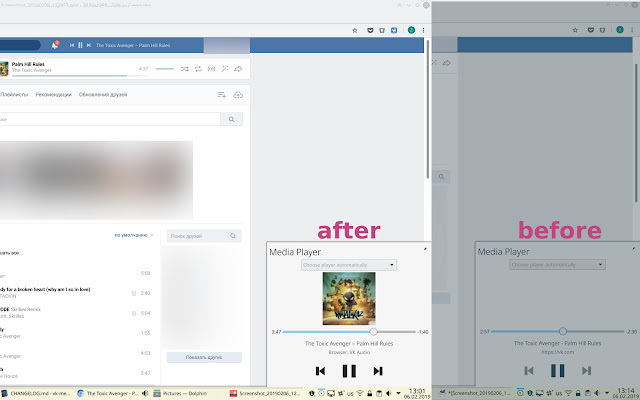The image size is (640, 400).
Task: Toggle shuffle in VK audio player
Action: (x=184, y=69)
